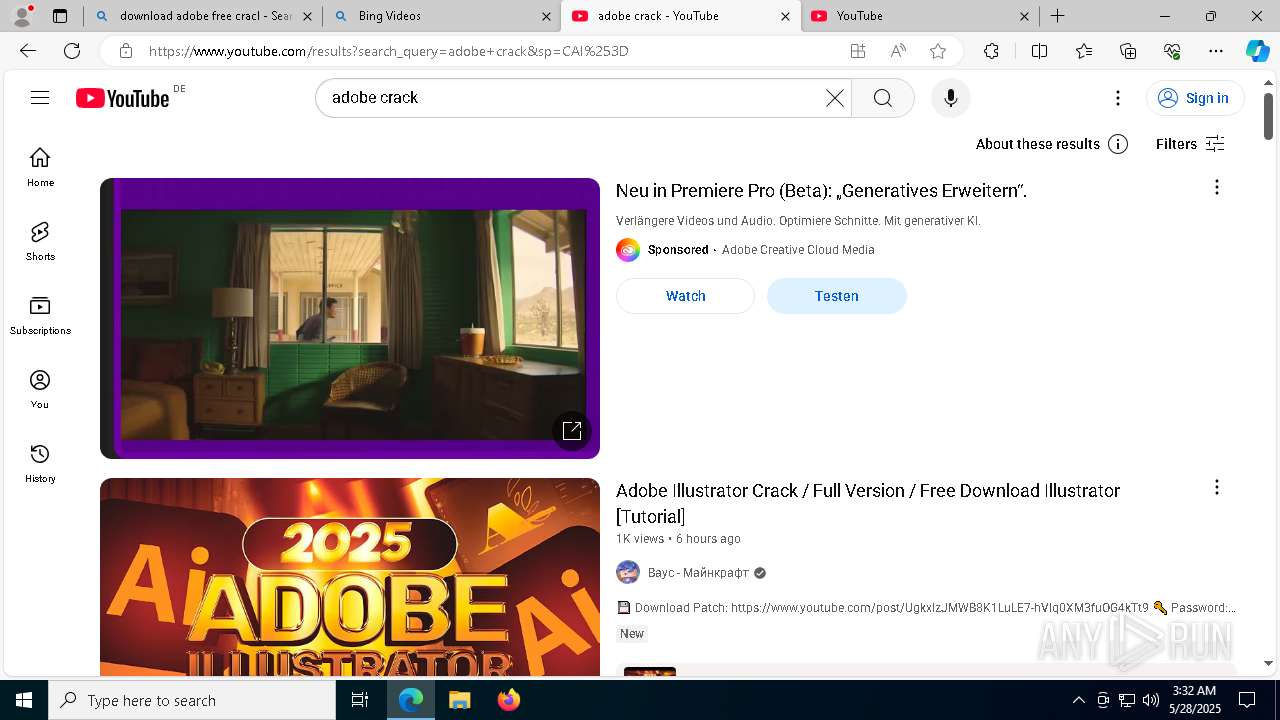This screenshot has height=720, width=1280.
Task: Open the Edge profile icon
Action: 22,16
